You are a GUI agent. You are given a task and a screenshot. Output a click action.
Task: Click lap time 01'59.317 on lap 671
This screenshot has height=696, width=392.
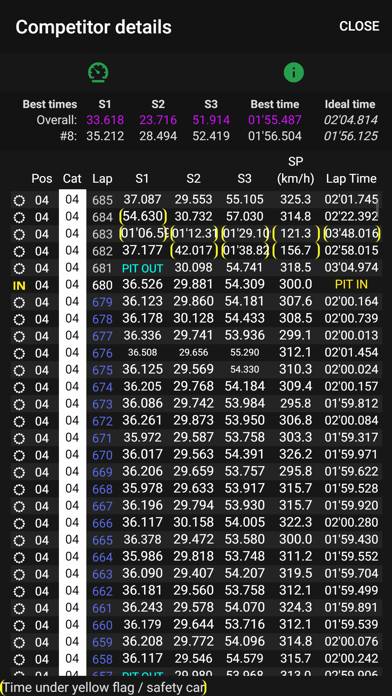[x=351, y=438]
